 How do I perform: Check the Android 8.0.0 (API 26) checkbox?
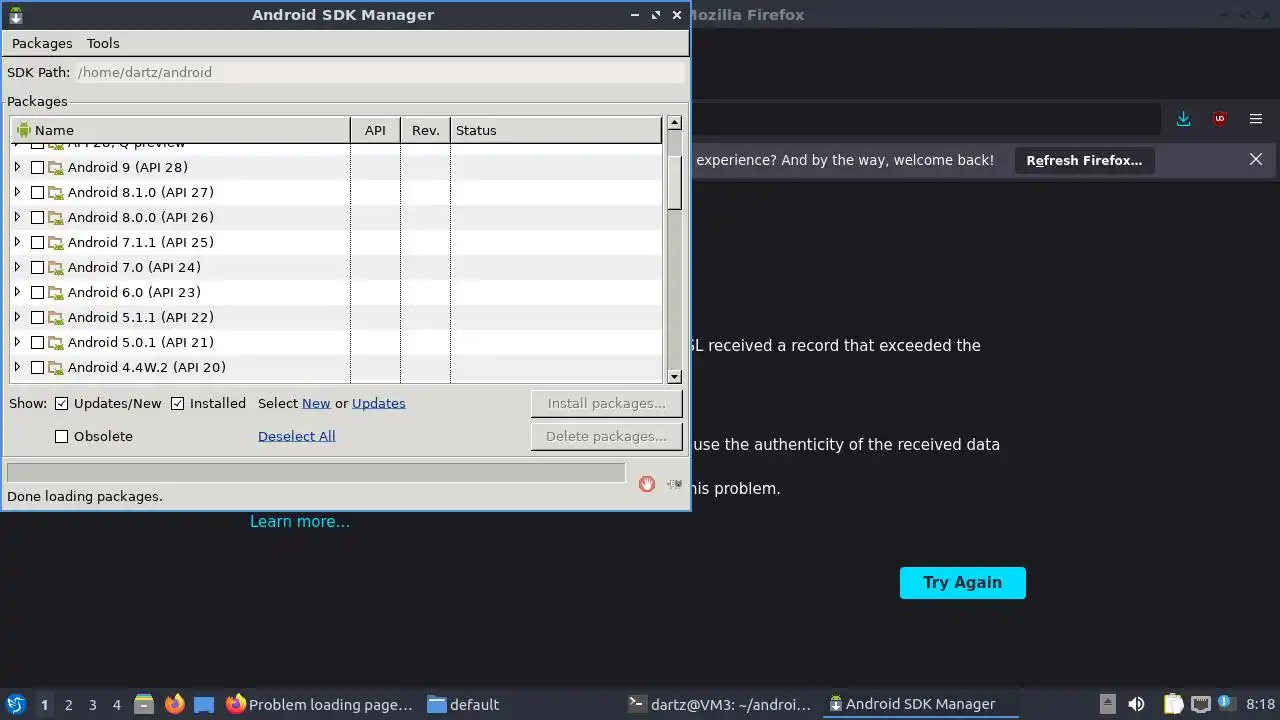37,218
